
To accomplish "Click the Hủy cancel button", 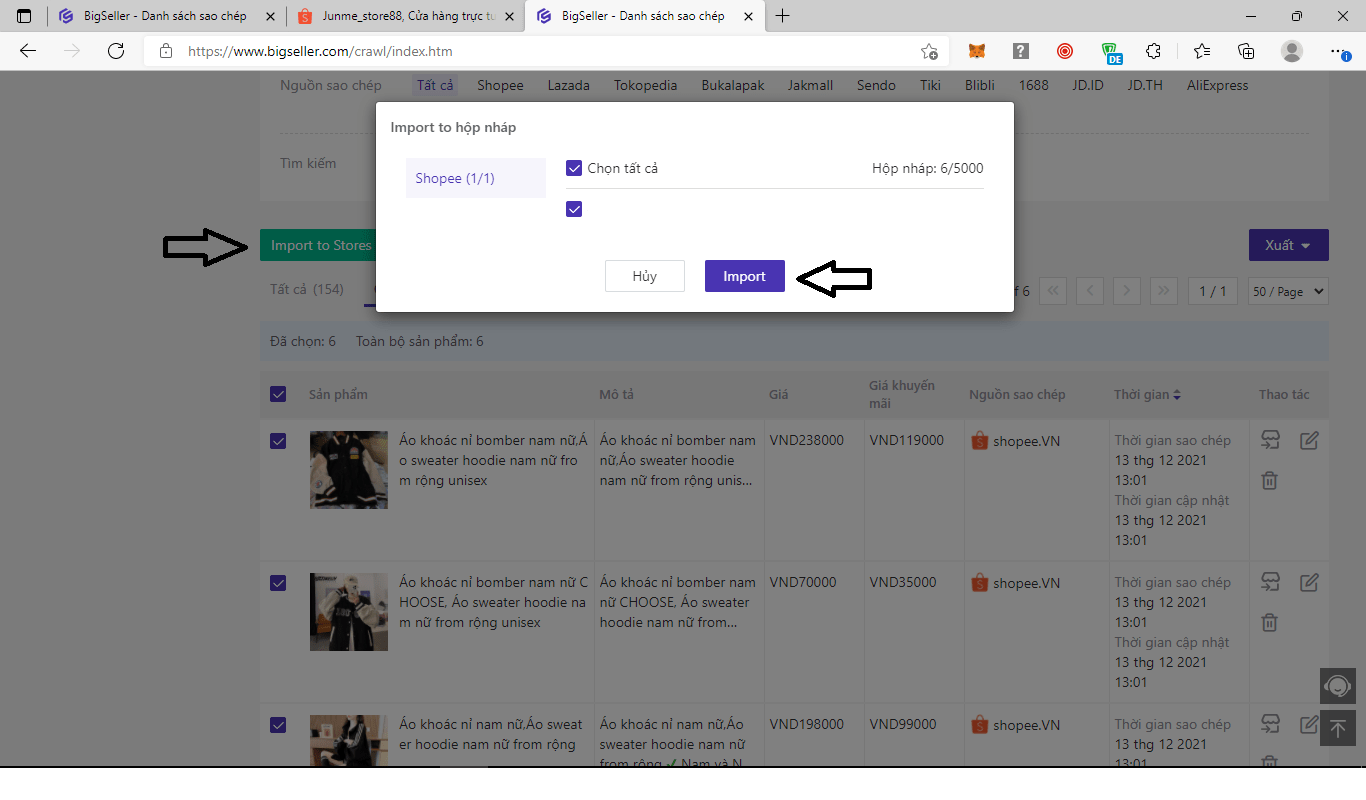I will [x=644, y=276].
